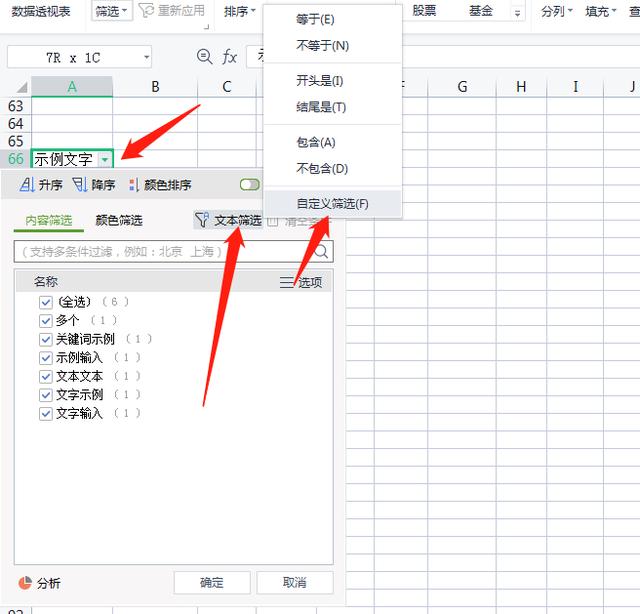
Task: Click the 取消 button
Action: coord(295,583)
